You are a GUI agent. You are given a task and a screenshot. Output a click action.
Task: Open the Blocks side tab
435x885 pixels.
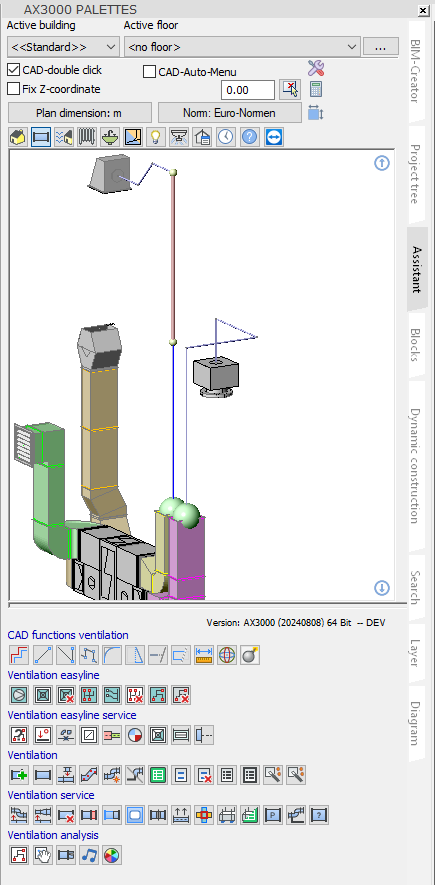[x=415, y=345]
